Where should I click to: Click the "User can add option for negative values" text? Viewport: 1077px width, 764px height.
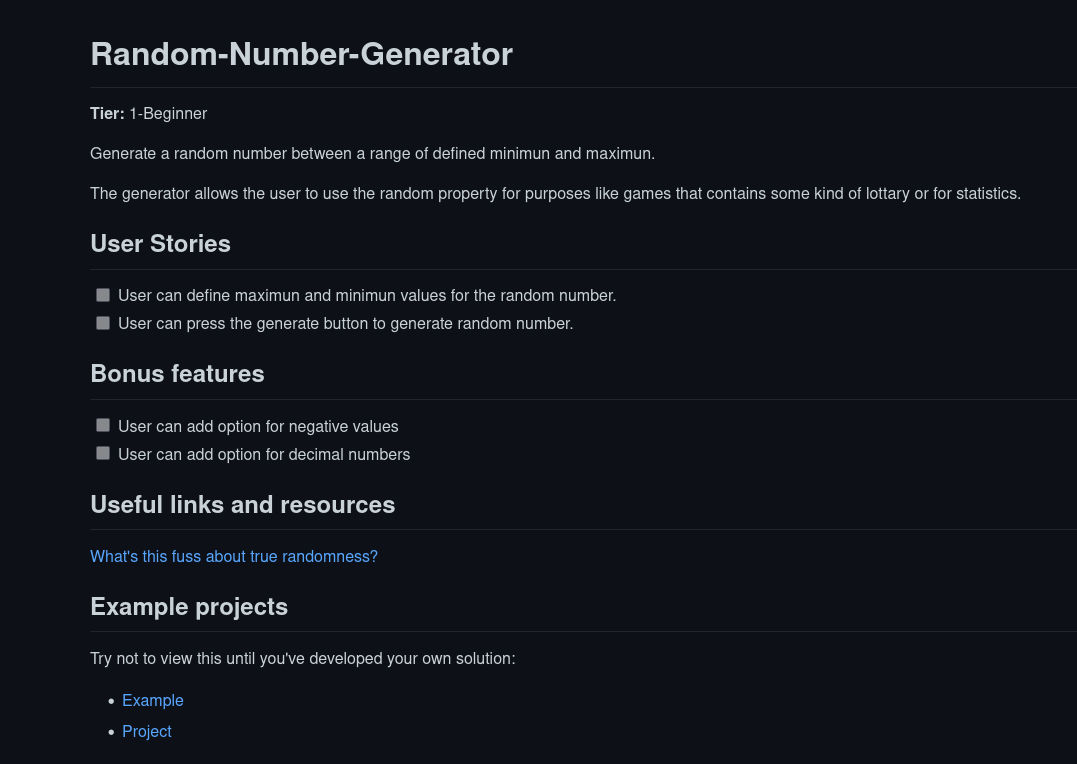click(x=258, y=426)
